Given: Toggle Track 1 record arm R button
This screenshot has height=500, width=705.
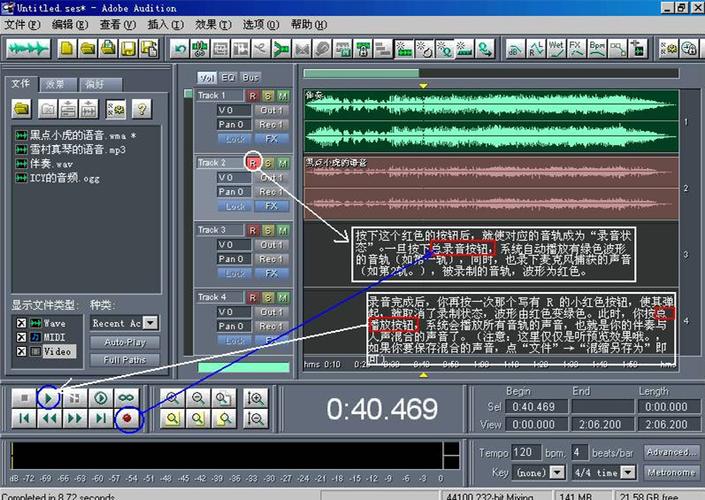Looking at the screenshot, I should [x=252, y=96].
